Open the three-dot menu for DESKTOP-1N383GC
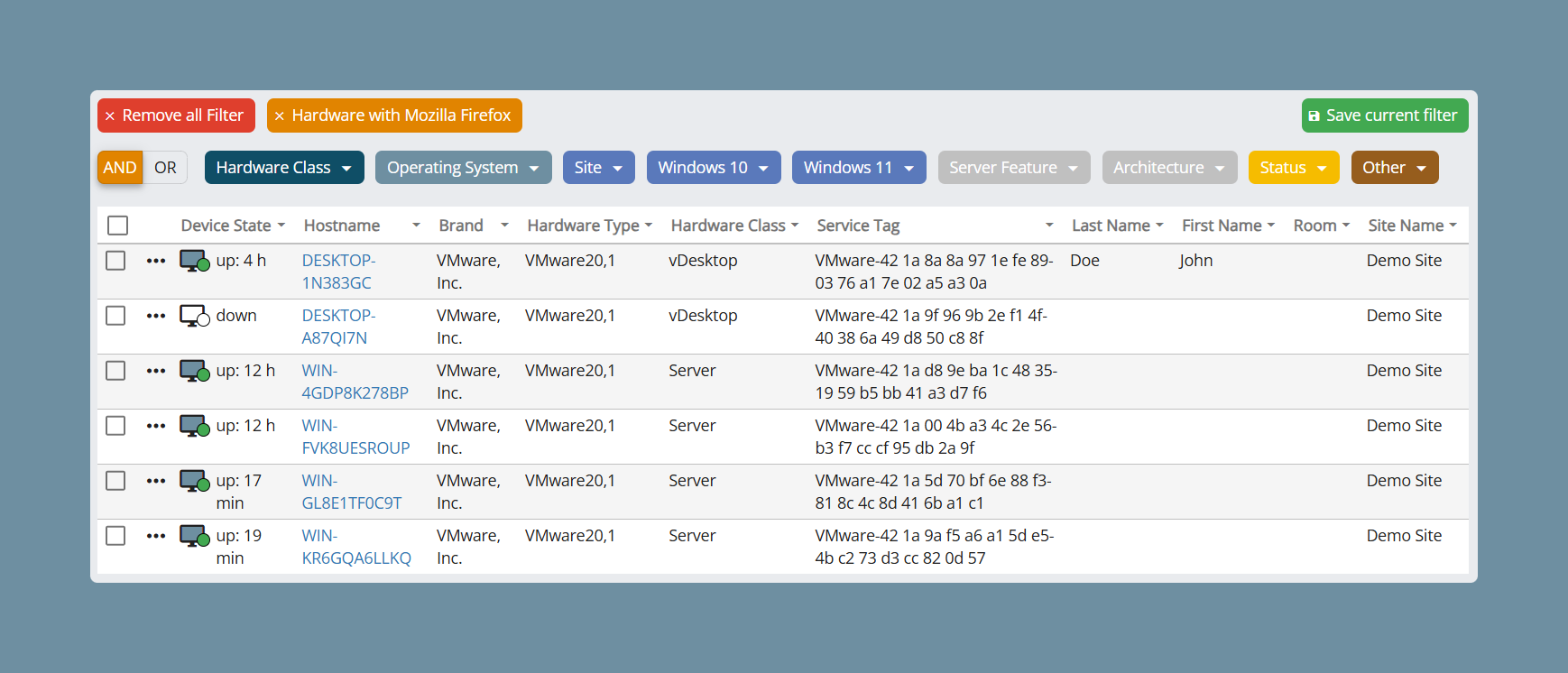This screenshot has width=1568, height=673. pos(156,261)
